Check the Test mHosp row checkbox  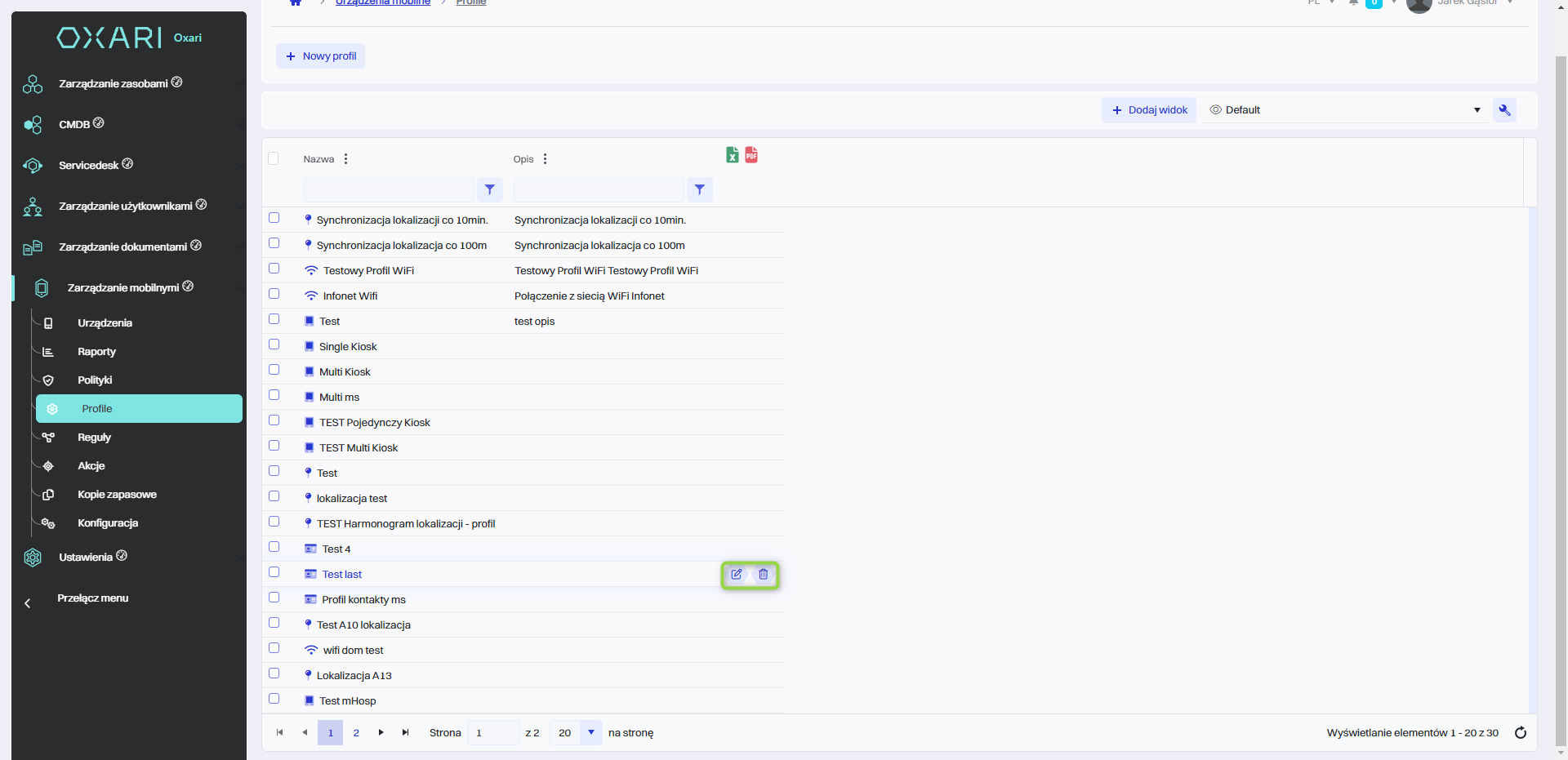pyautogui.click(x=274, y=699)
